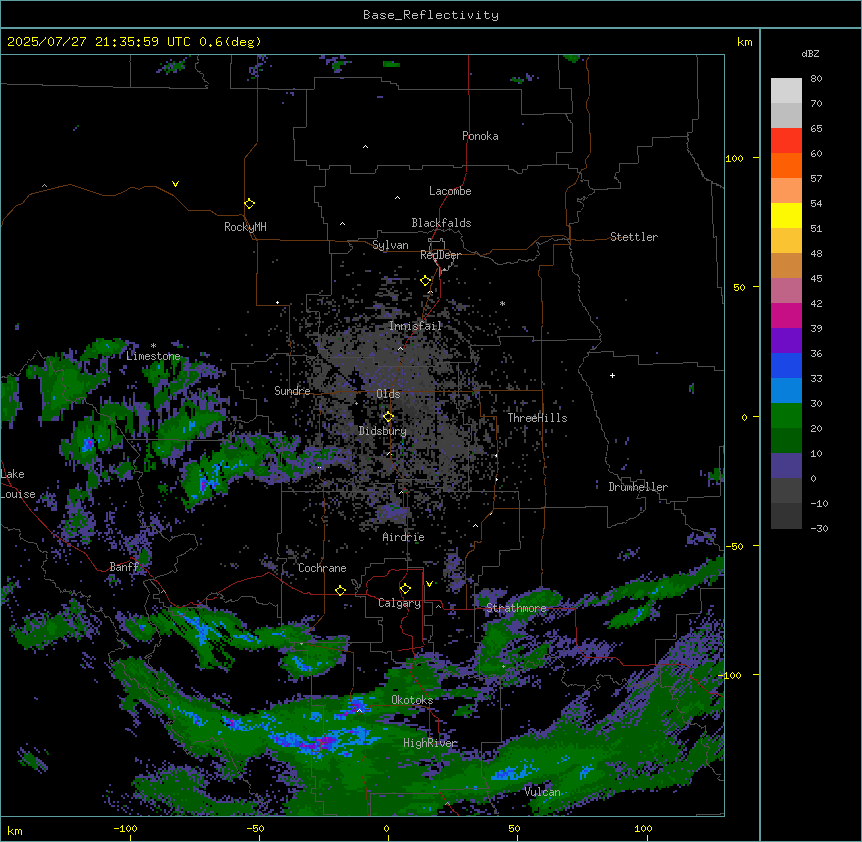Click the HighRiver town label
Viewport: 862px width, 842px height.
pos(430,743)
